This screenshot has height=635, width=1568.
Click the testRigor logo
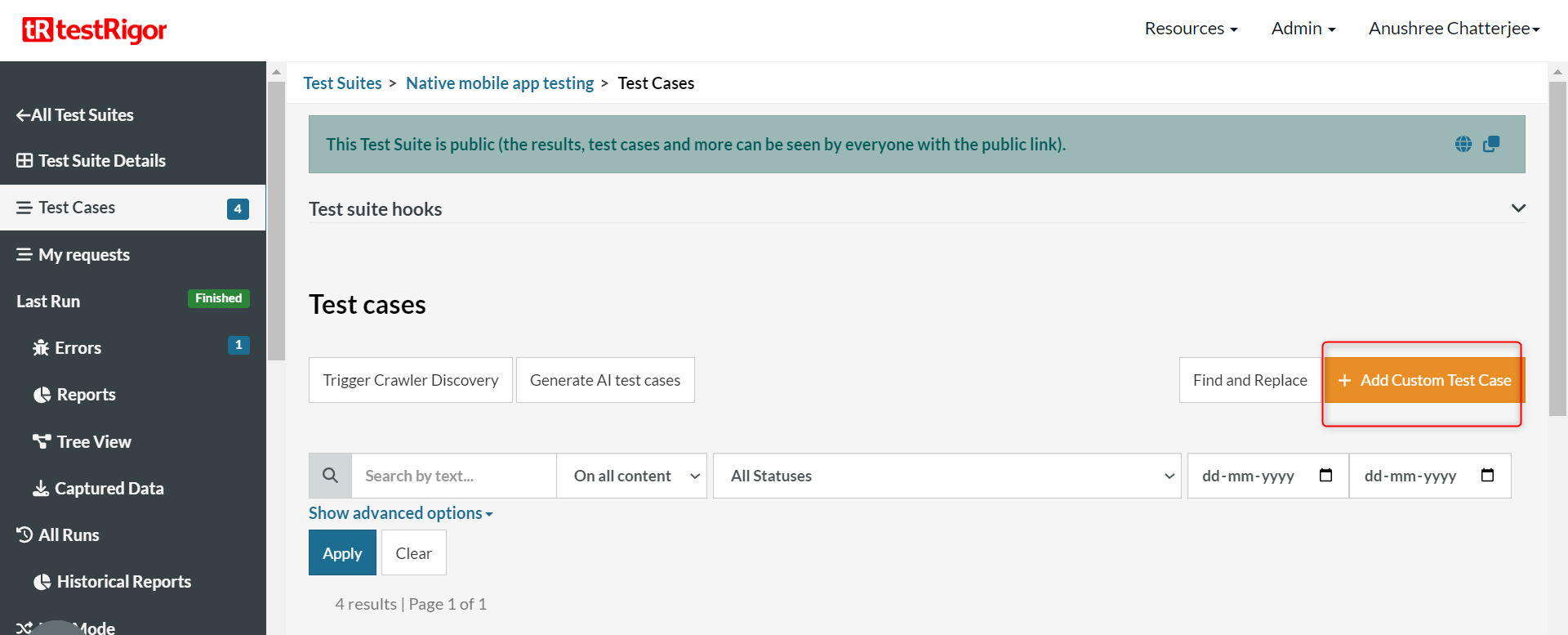(x=95, y=30)
